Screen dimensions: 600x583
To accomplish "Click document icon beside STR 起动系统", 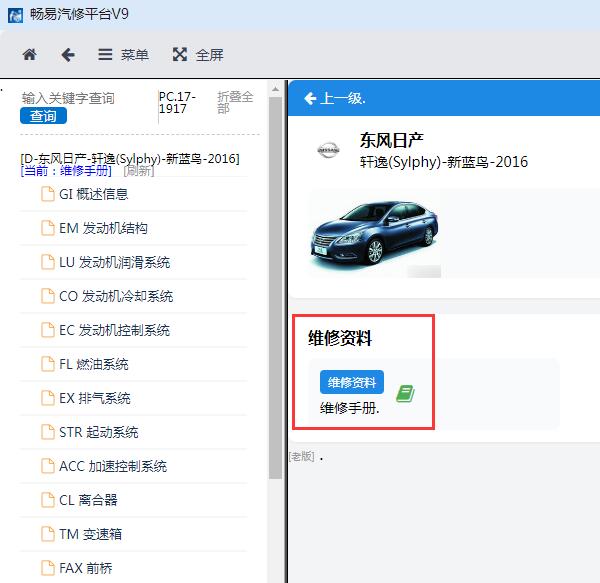I will (48, 432).
